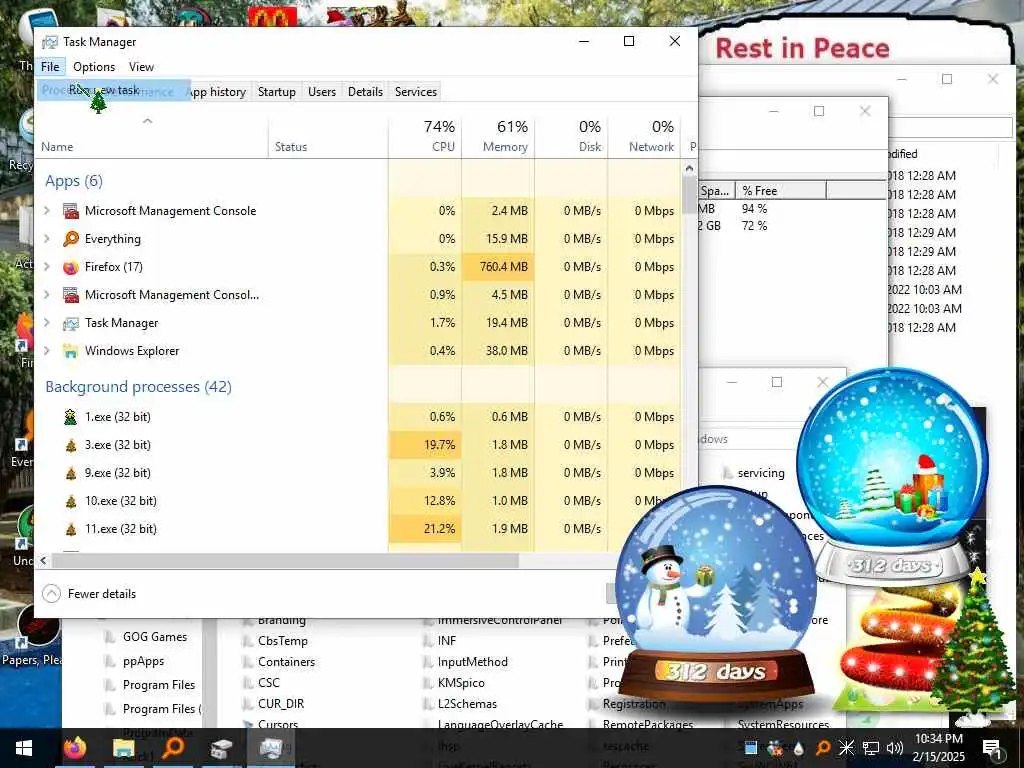Open the notification center icon
The height and width of the screenshot is (768, 1024).
[x=992, y=748]
